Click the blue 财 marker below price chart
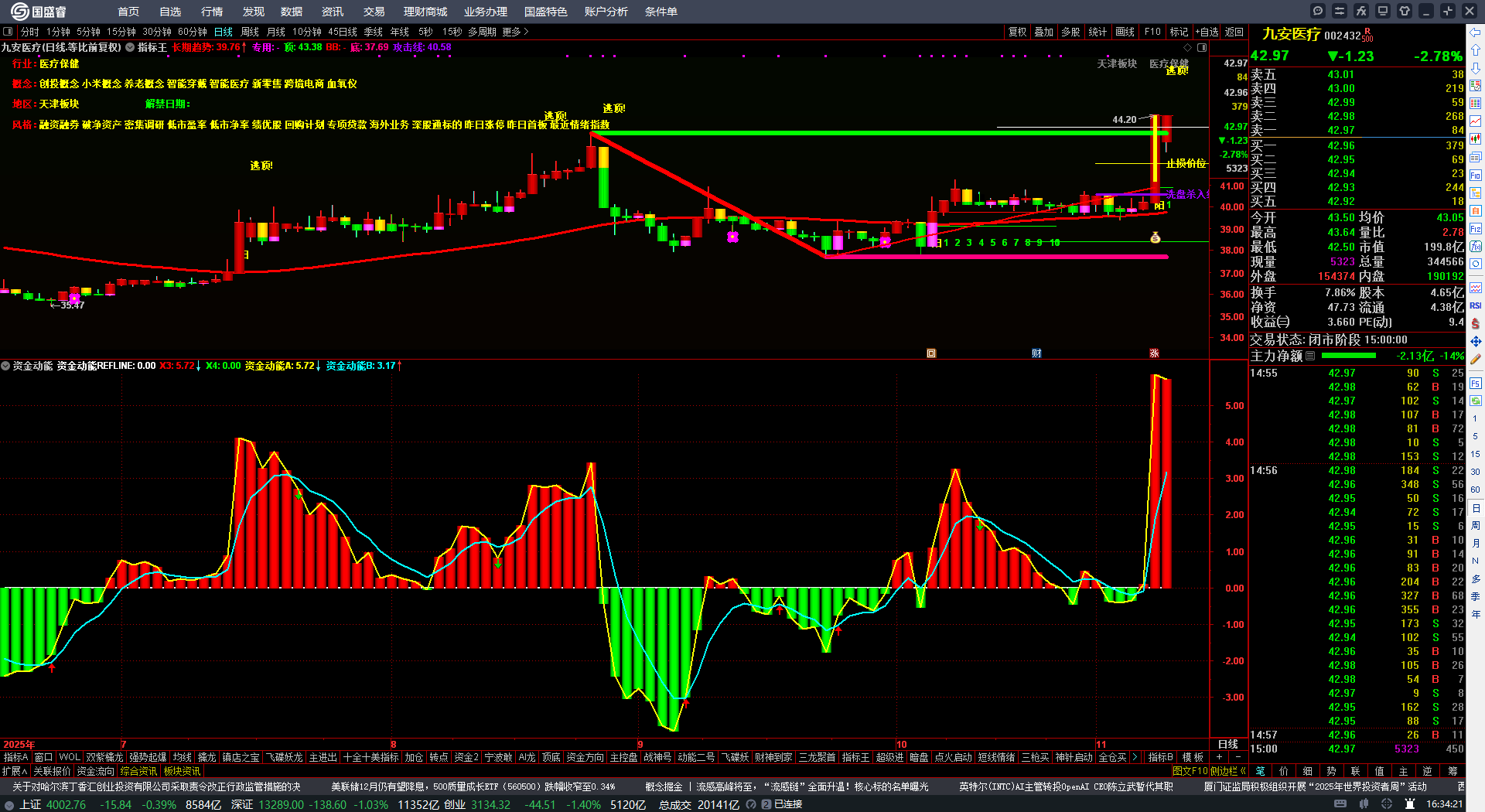This screenshot has width=1485, height=812. pos(1036,353)
